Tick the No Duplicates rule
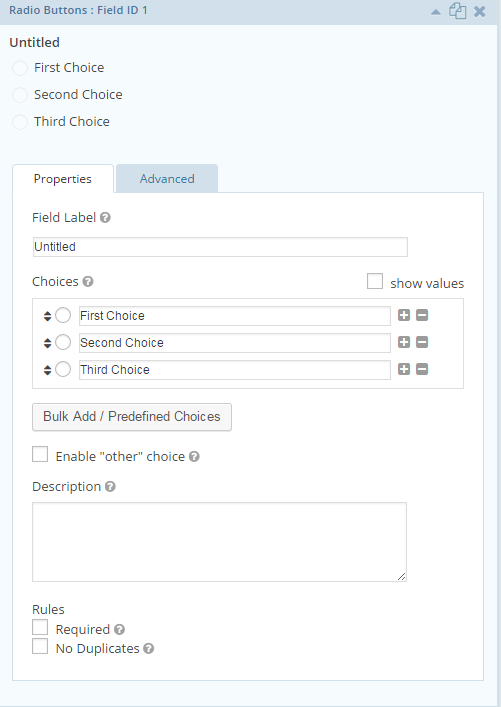The height and width of the screenshot is (707, 501). tap(40, 646)
